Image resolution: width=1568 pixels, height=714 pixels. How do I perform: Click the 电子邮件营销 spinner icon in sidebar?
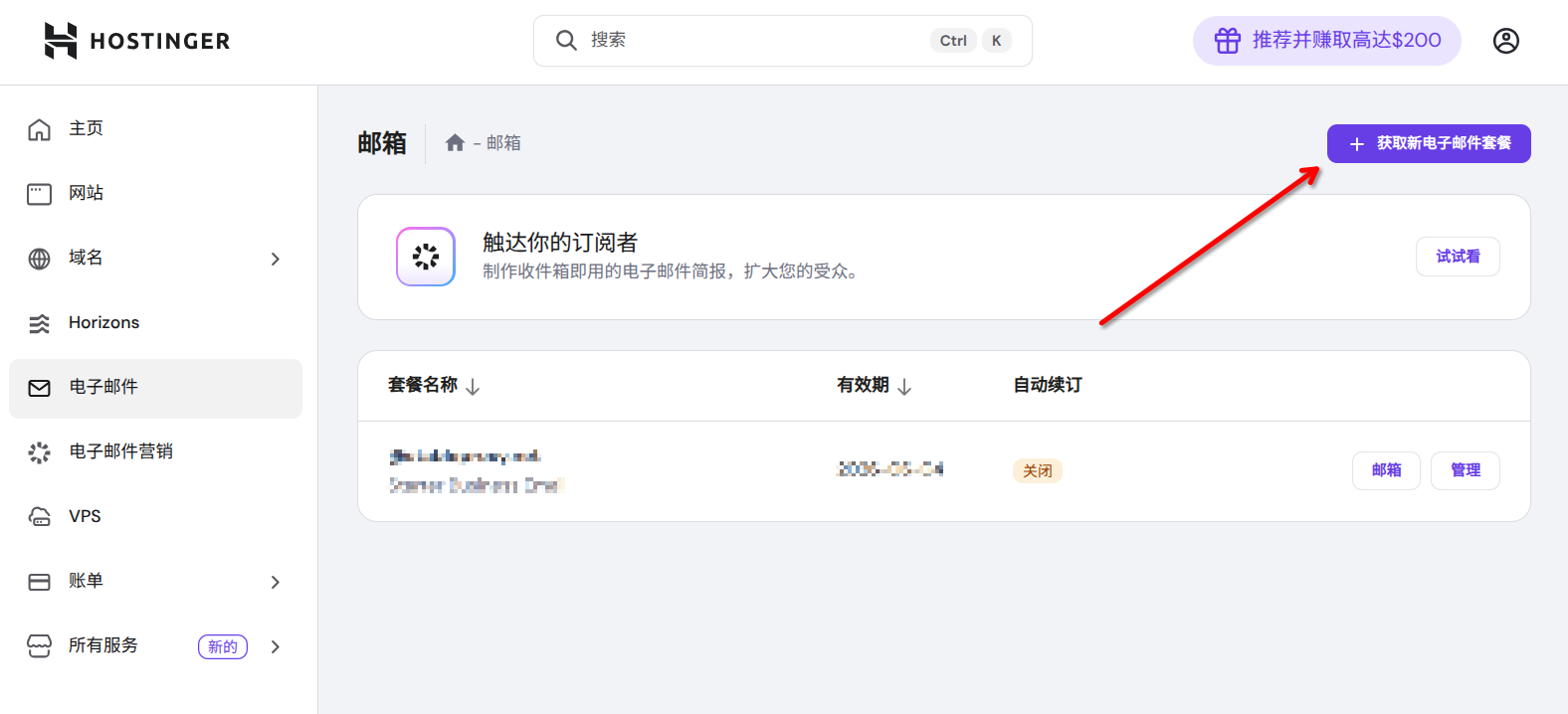pyautogui.click(x=39, y=452)
